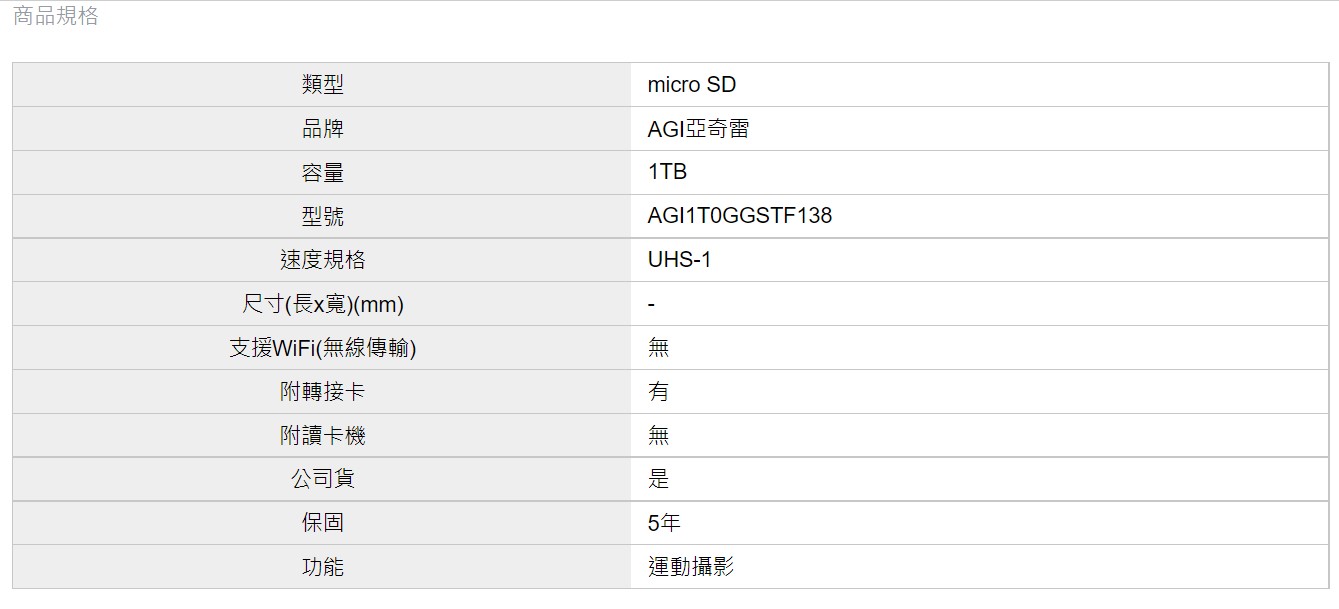Screen dimensions: 1339x609
Task: Click the 類型 label cell
Action: (322, 85)
